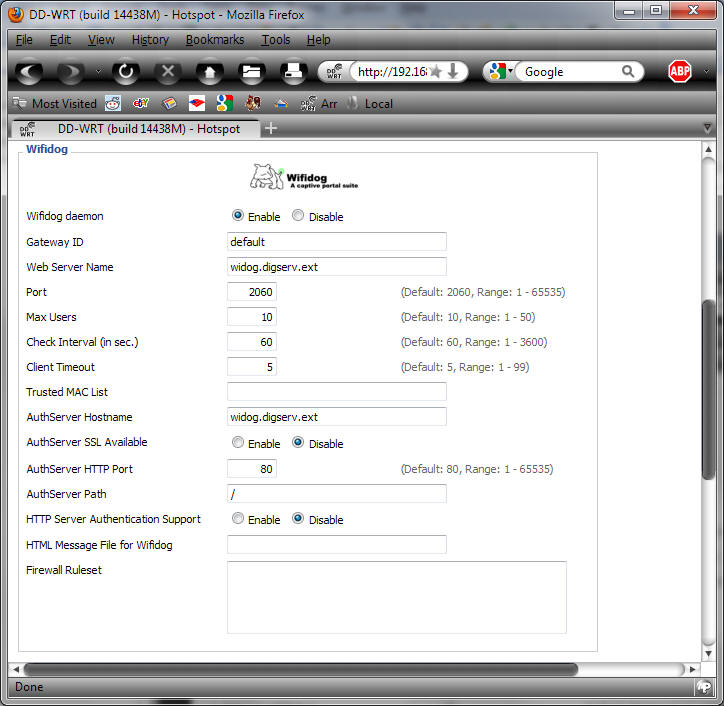Viewport: 724px width, 706px height.
Task: Open the back/forward history dropdown arrow
Action: pyautogui.click(x=98, y=72)
